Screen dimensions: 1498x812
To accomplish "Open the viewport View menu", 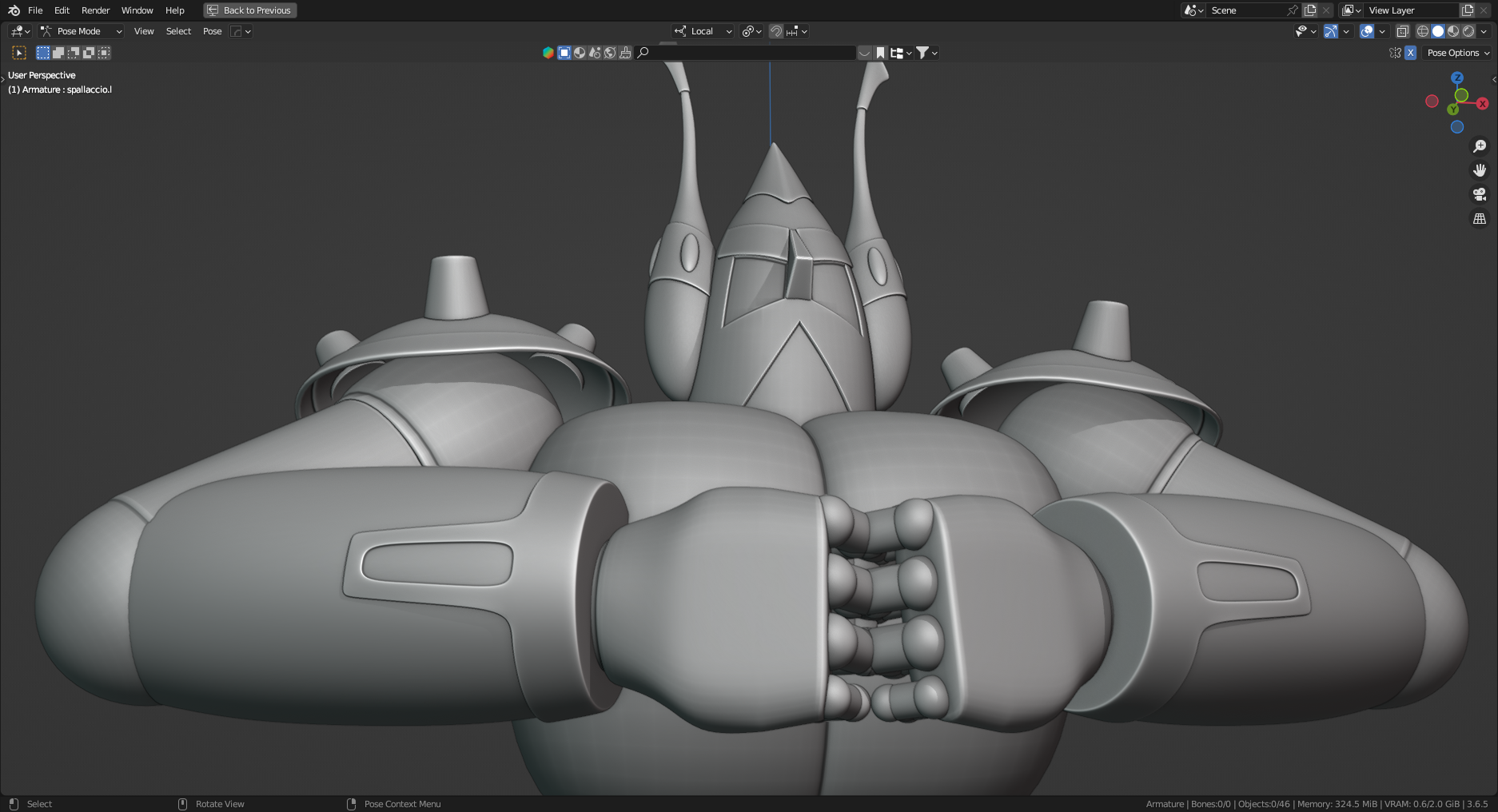I will pos(144,31).
